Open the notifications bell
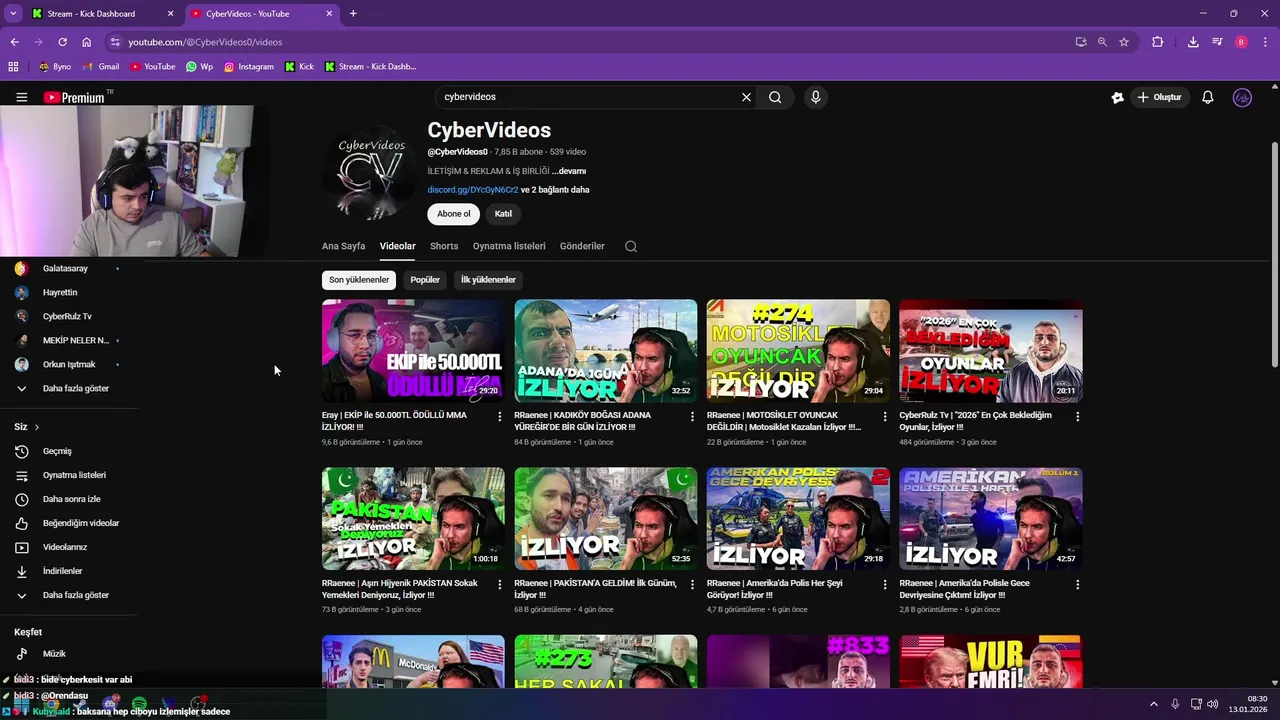Viewport: 1280px width, 720px height. tap(1208, 97)
